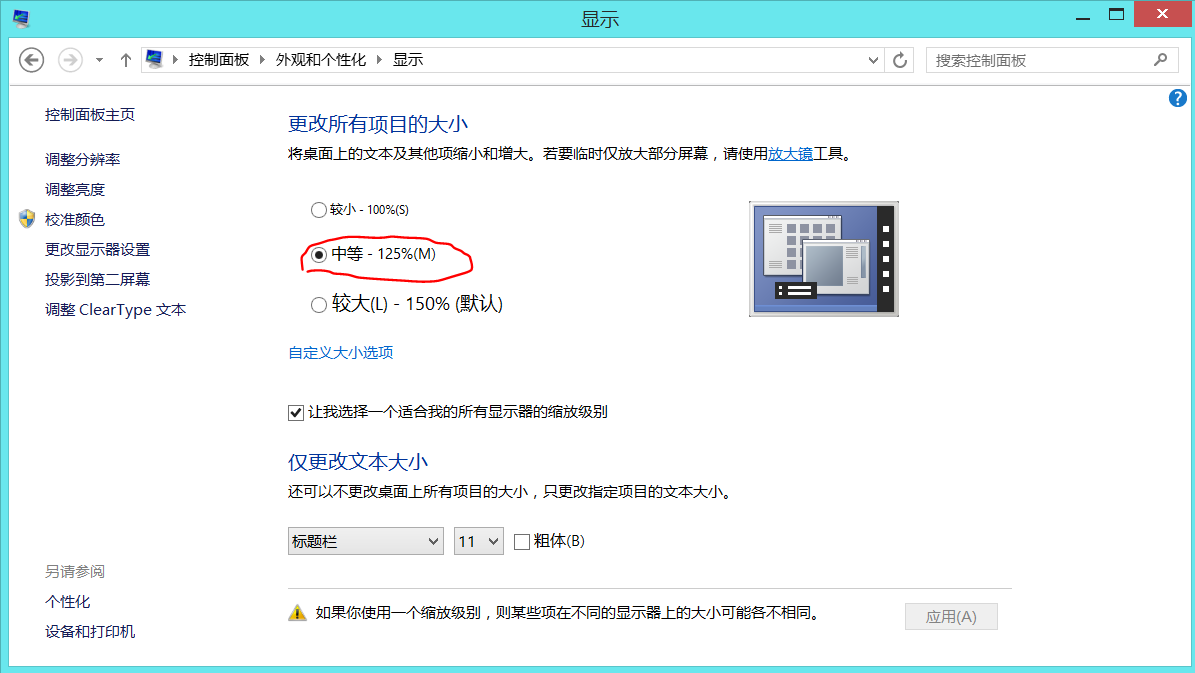Open 个性化 under 另请参阅
The image size is (1195, 673).
[67, 601]
